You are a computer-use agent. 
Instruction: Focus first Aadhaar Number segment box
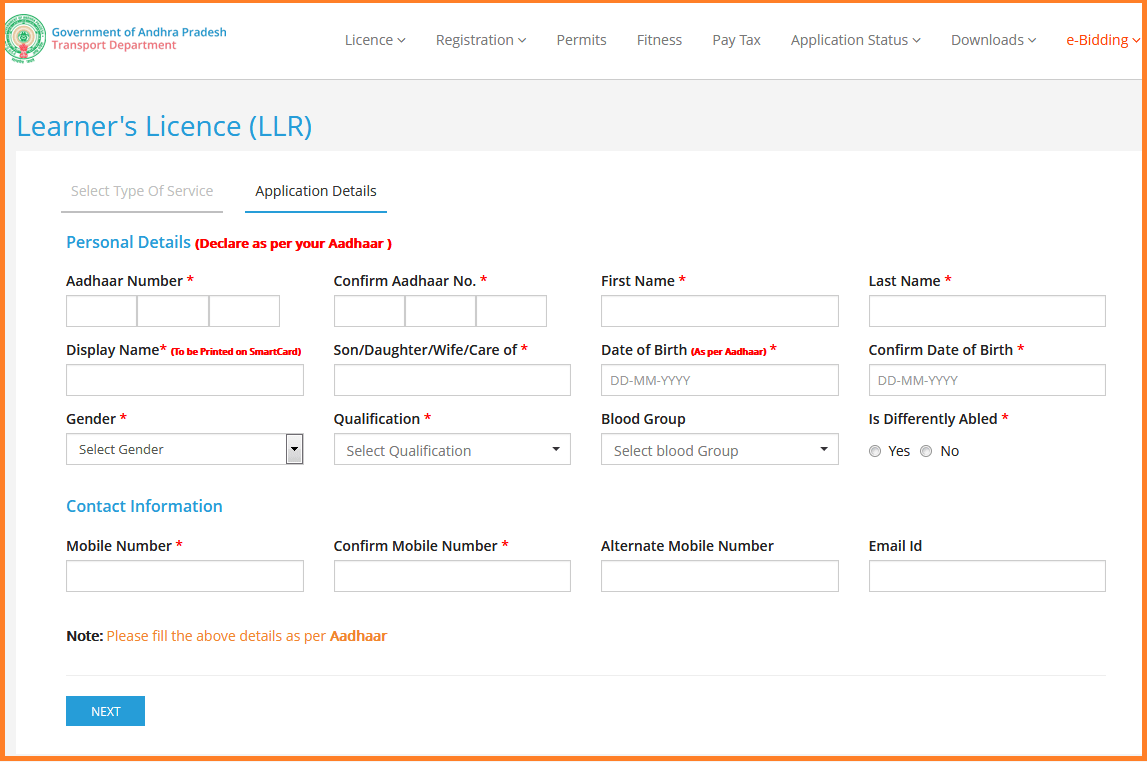pos(102,311)
